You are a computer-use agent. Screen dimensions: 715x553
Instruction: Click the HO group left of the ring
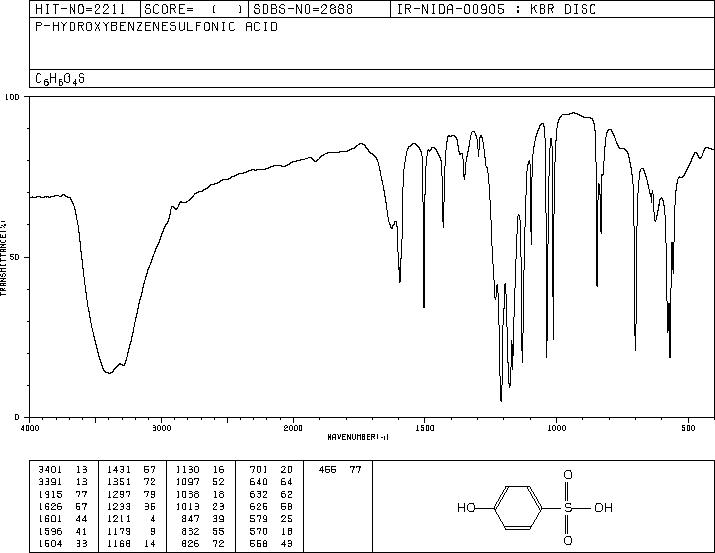[x=466, y=507]
